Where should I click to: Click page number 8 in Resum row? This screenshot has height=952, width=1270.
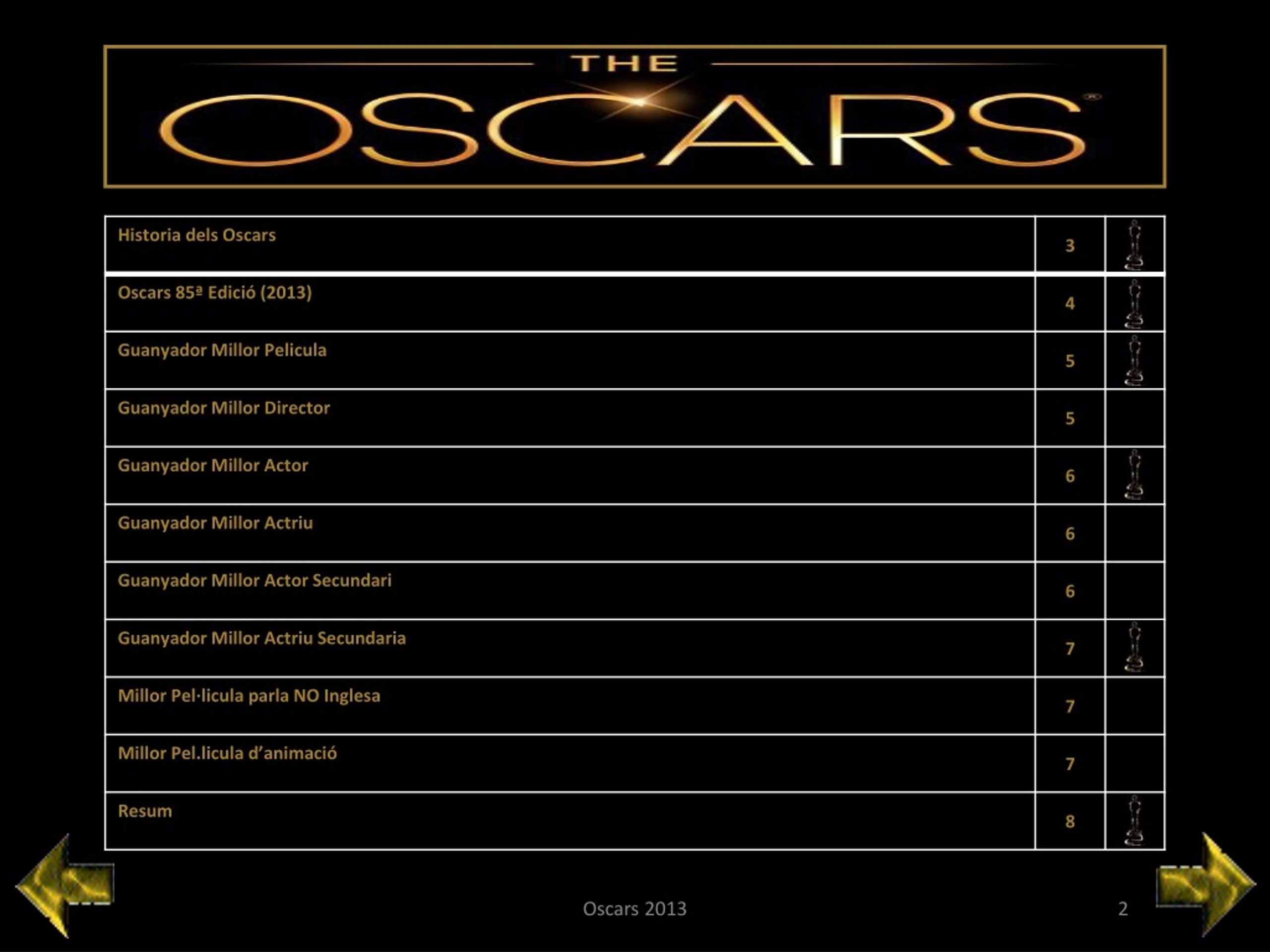point(1070,821)
